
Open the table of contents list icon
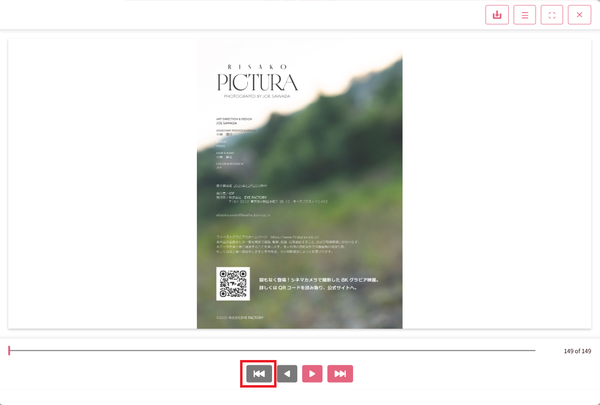pos(524,16)
